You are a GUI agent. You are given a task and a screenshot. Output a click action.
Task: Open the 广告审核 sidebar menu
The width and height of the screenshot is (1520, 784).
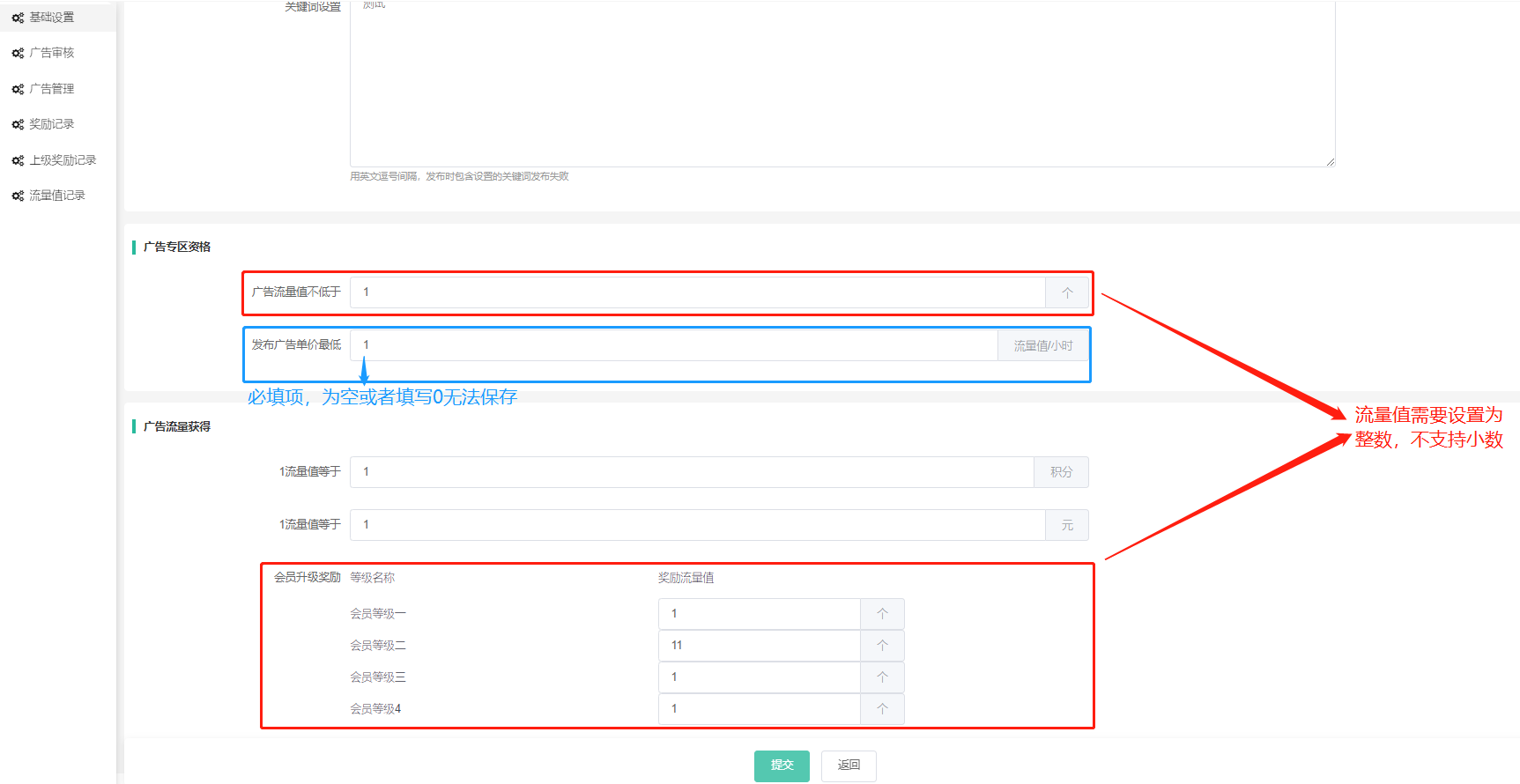point(52,53)
